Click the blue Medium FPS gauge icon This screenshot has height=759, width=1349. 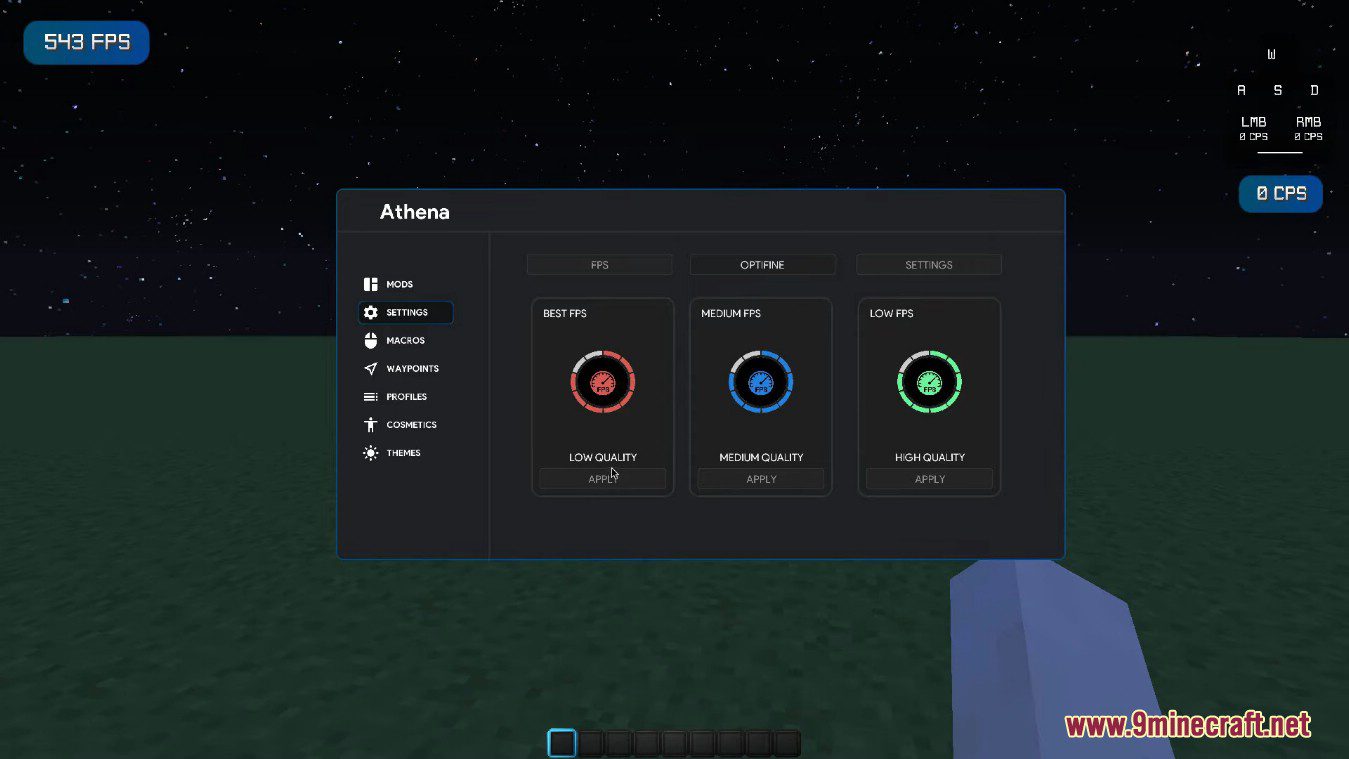coord(761,381)
